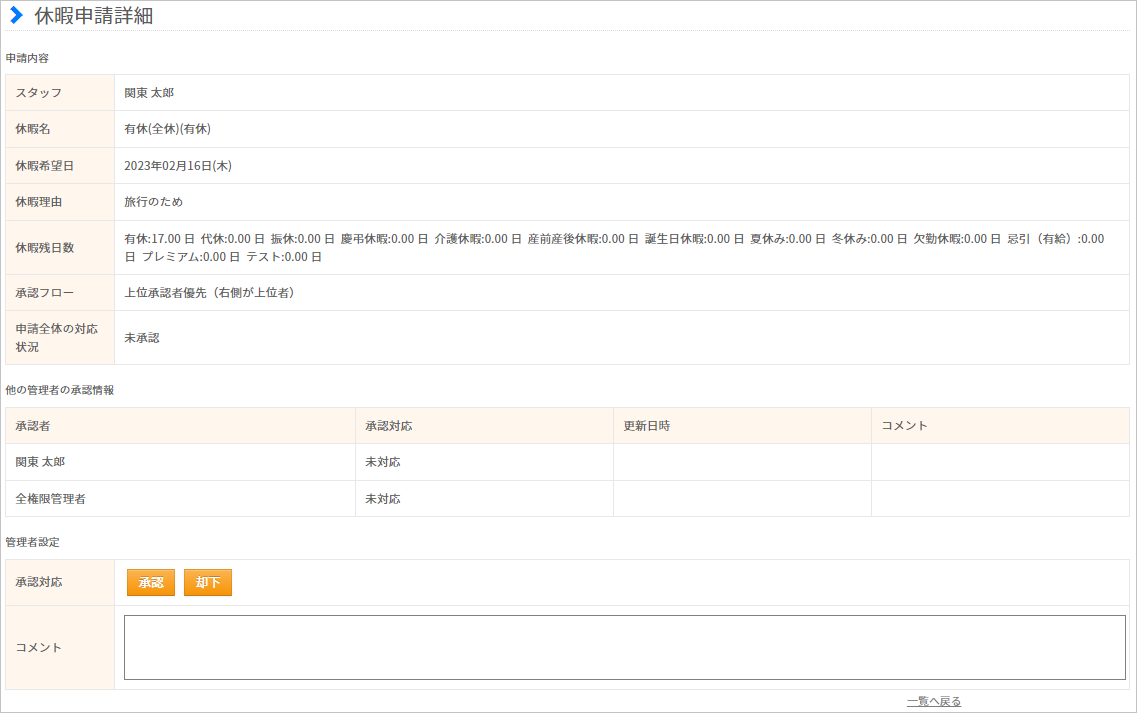1137x713 pixels.
Task: Click approver 関東 太郎 in the approver table
Action: pos(40,462)
